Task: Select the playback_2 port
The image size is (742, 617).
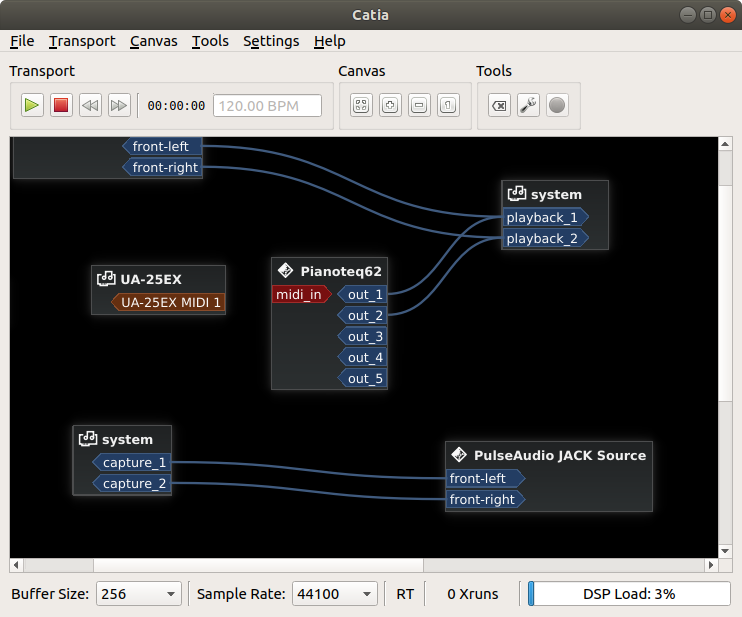Action: click(545, 238)
